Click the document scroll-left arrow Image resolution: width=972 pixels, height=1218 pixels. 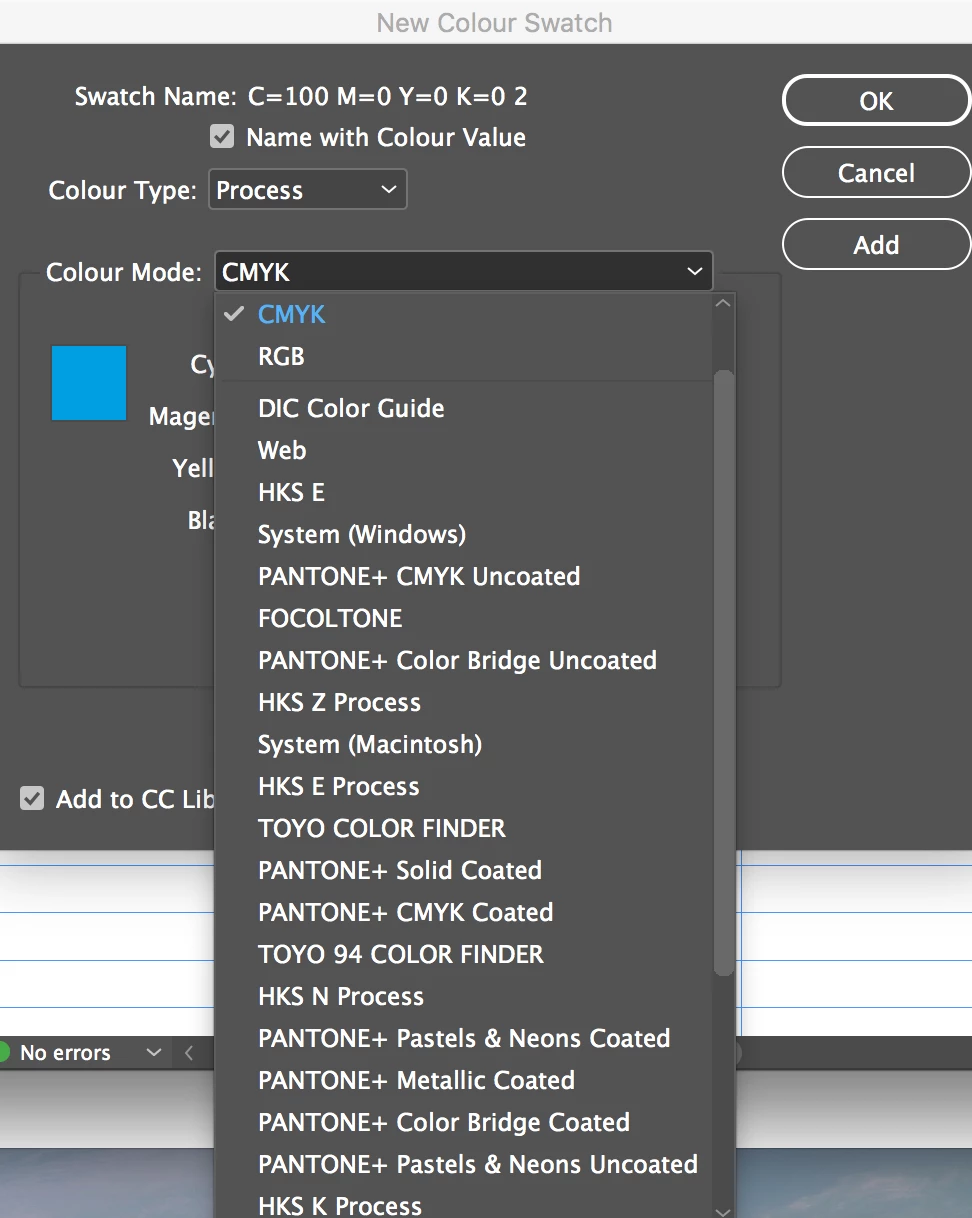point(189,1052)
